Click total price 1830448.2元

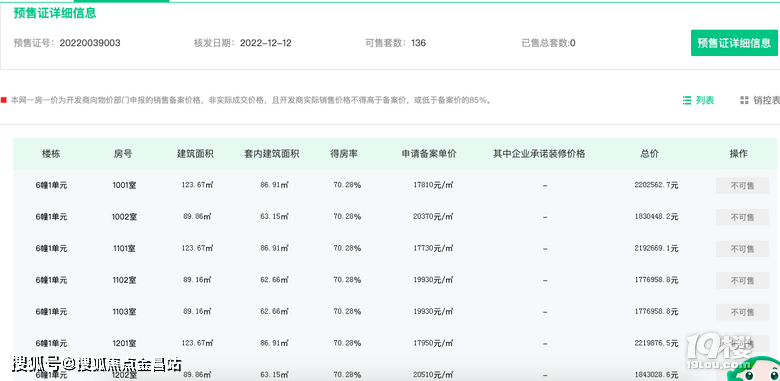[656, 217]
